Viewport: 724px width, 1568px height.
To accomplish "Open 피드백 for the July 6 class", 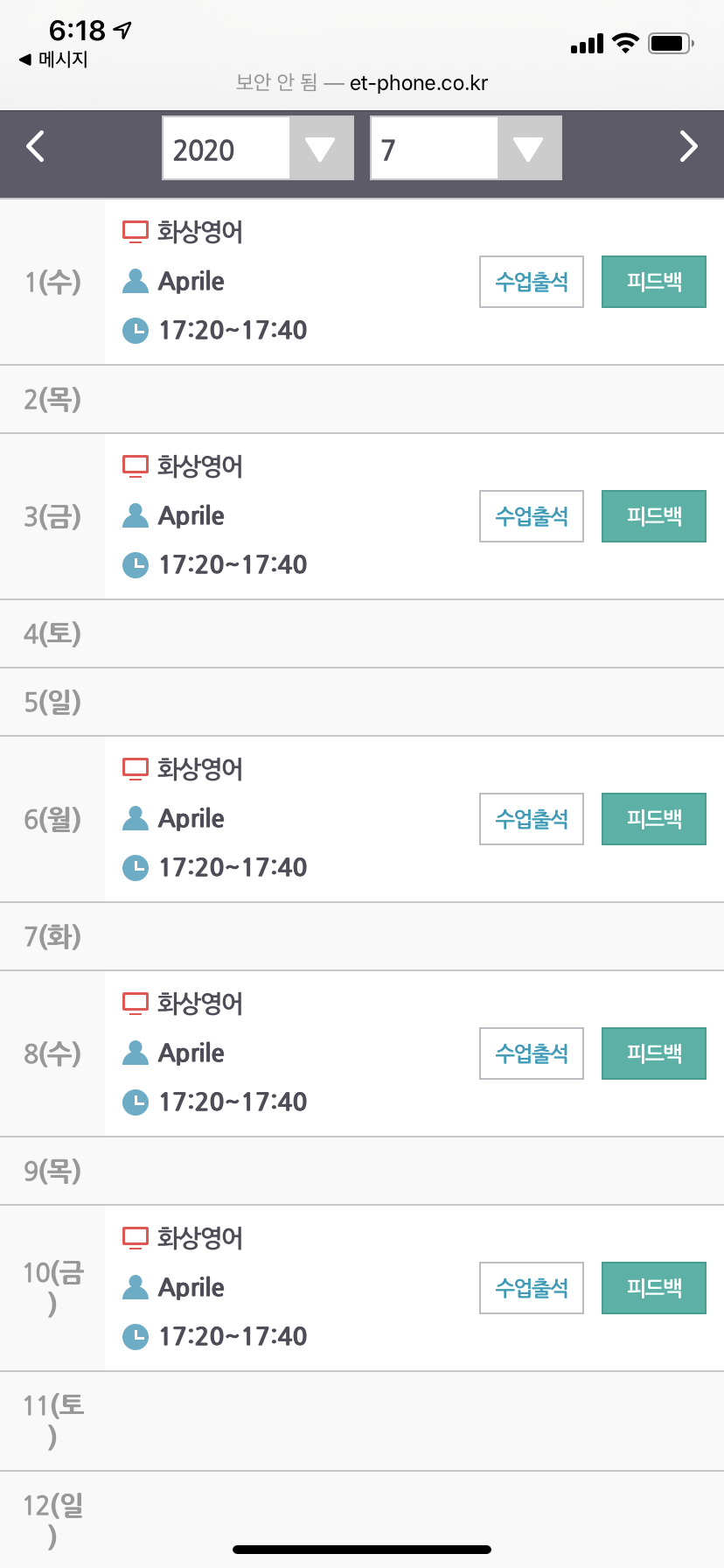I will pyautogui.click(x=653, y=819).
